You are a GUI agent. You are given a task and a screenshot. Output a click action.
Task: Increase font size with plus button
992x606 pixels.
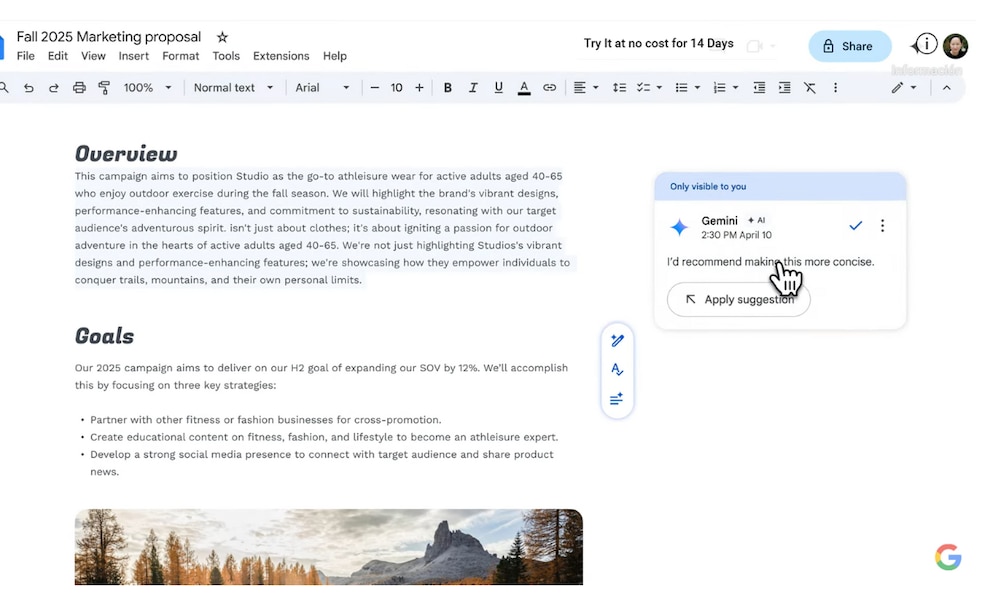click(419, 88)
